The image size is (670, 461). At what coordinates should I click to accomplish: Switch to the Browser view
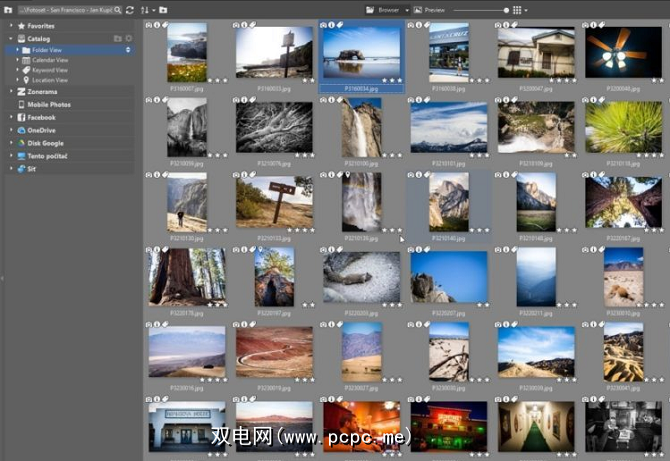pyautogui.click(x=385, y=9)
